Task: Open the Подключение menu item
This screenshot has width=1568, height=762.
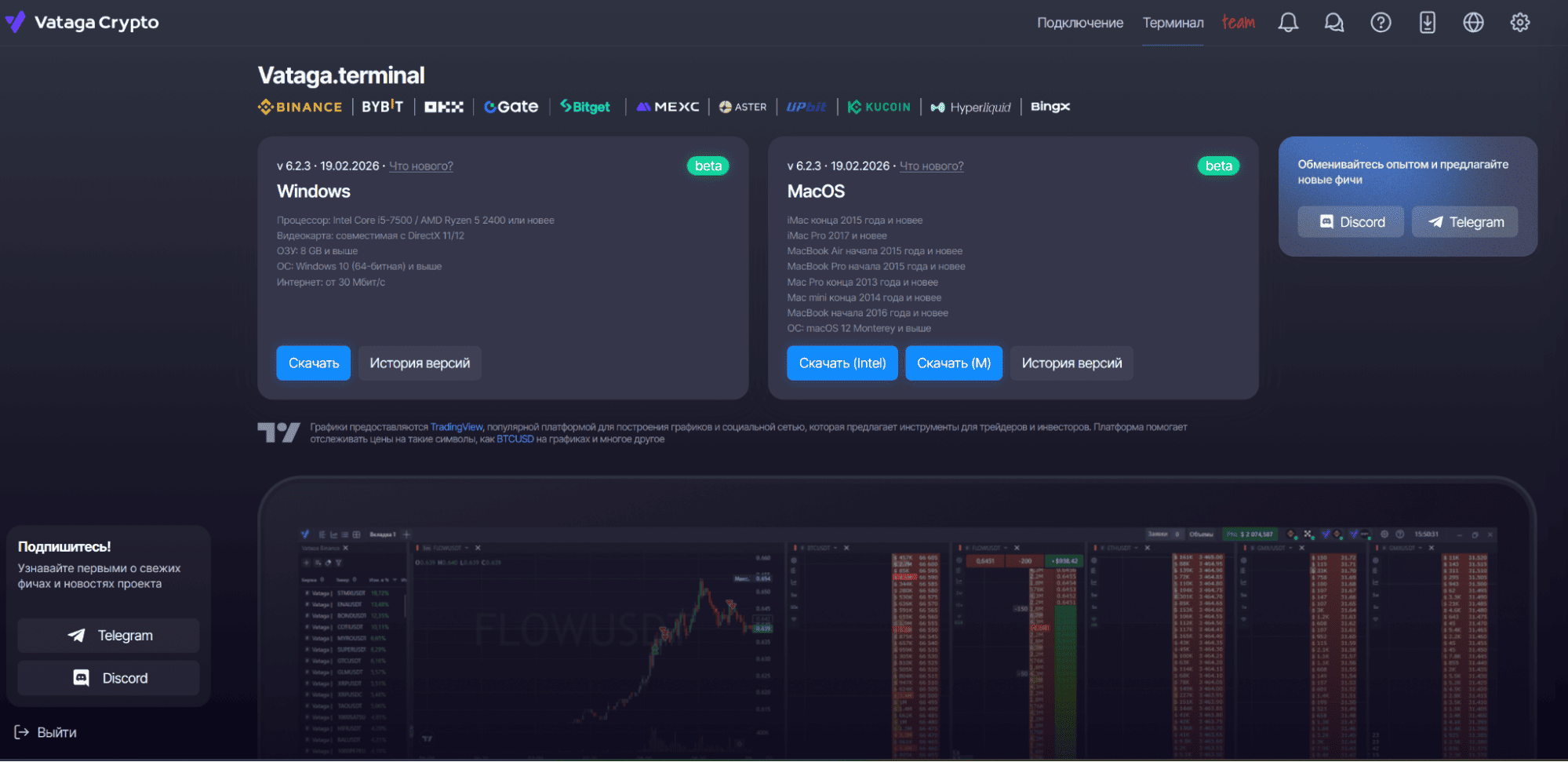Action: point(1080,23)
